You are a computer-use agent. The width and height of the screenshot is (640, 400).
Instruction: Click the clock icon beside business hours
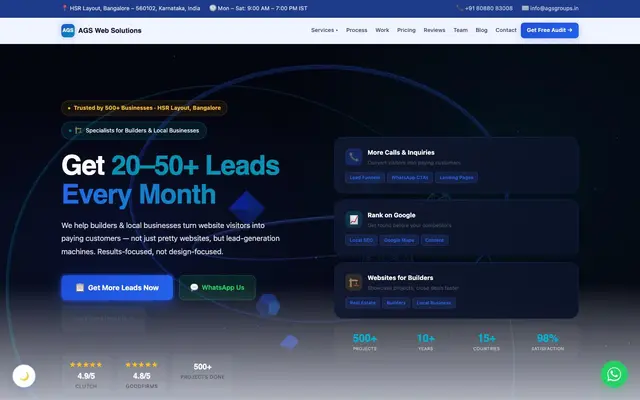tap(212, 8)
